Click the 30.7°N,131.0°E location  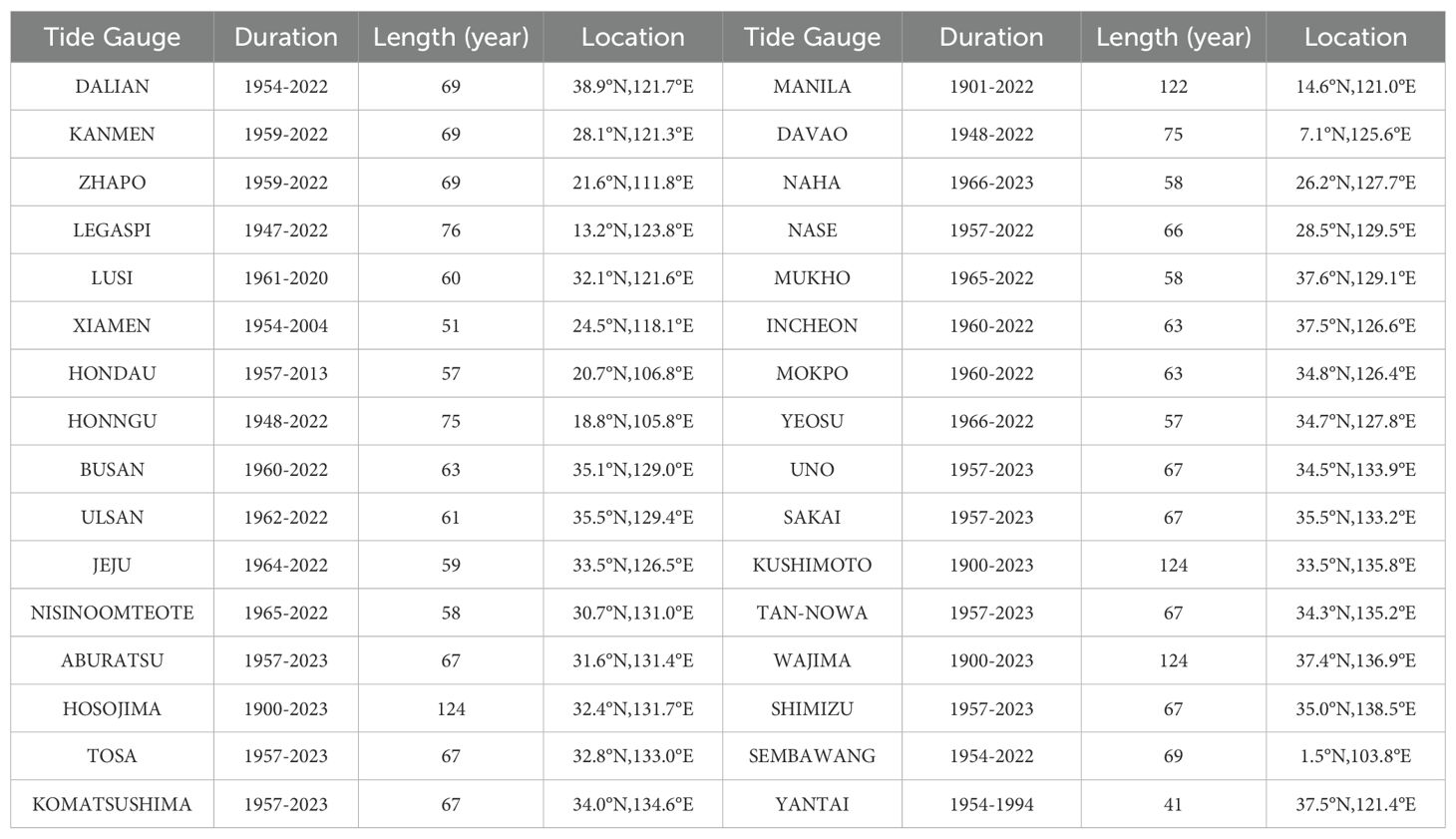tap(633, 614)
